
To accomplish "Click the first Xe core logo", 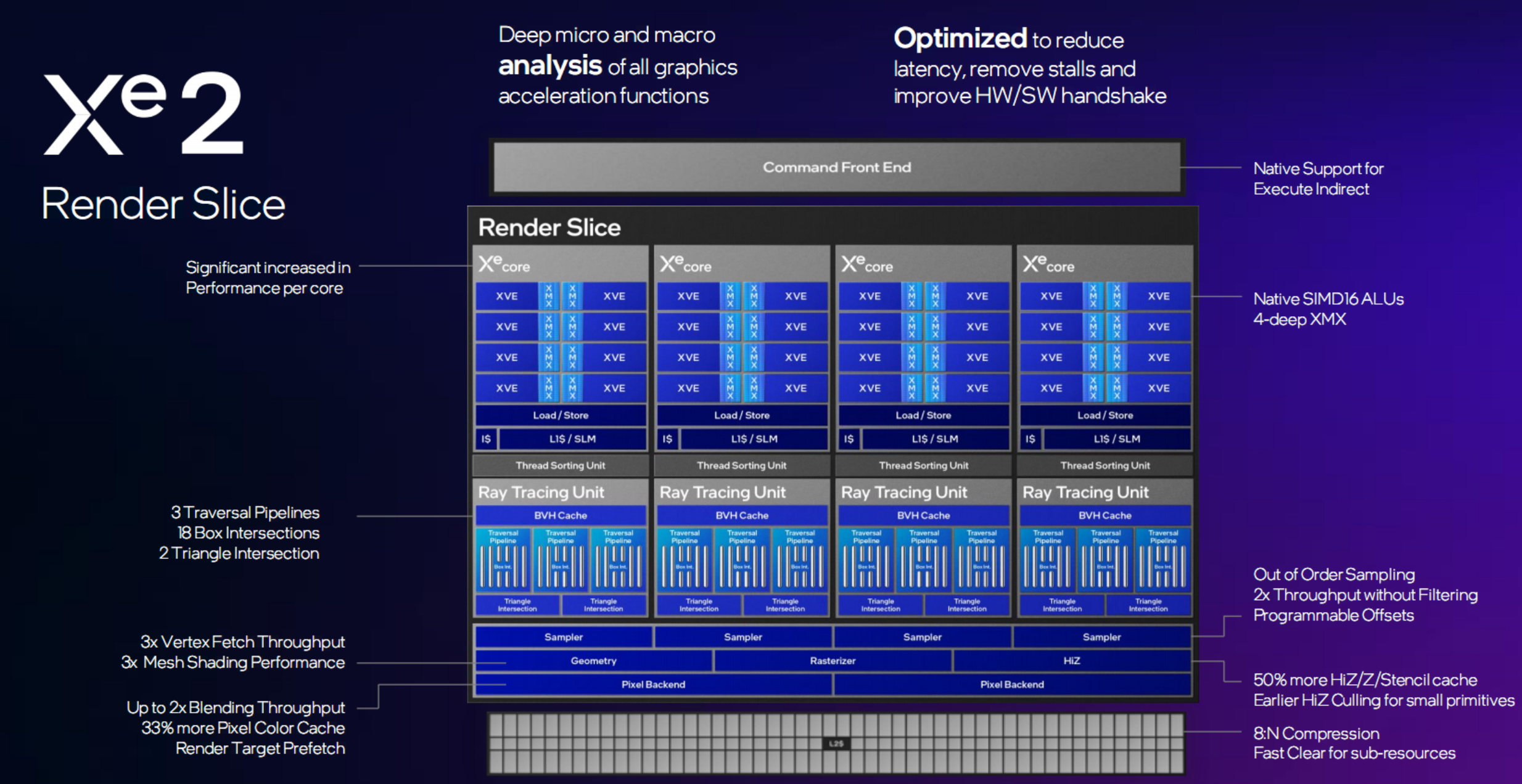I will click(x=504, y=264).
